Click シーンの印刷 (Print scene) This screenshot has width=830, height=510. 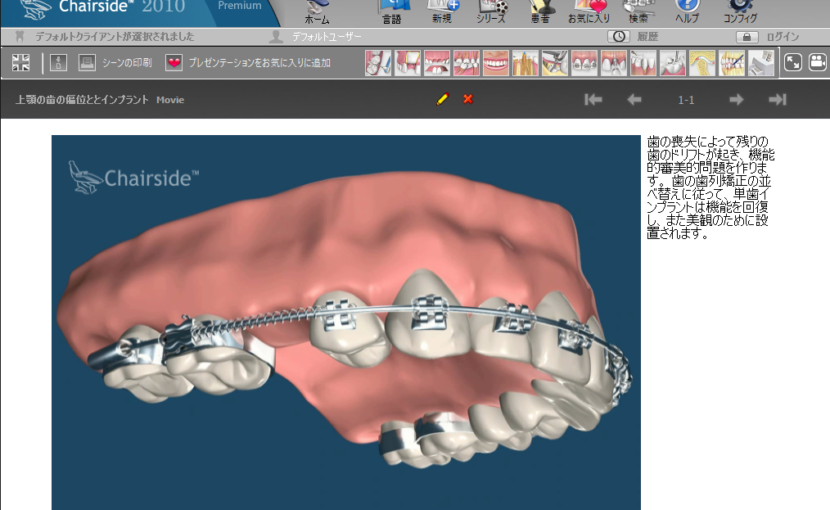(127, 62)
